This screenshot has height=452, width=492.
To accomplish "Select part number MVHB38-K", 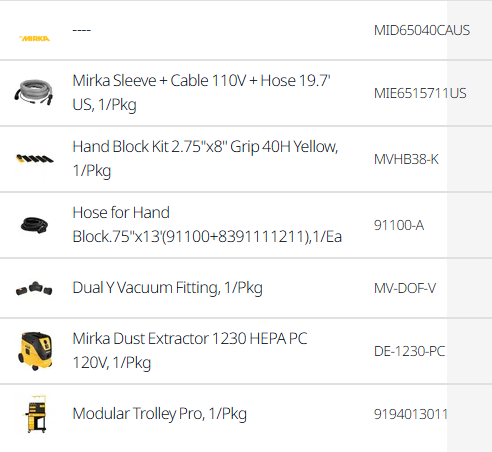I will point(406,159).
